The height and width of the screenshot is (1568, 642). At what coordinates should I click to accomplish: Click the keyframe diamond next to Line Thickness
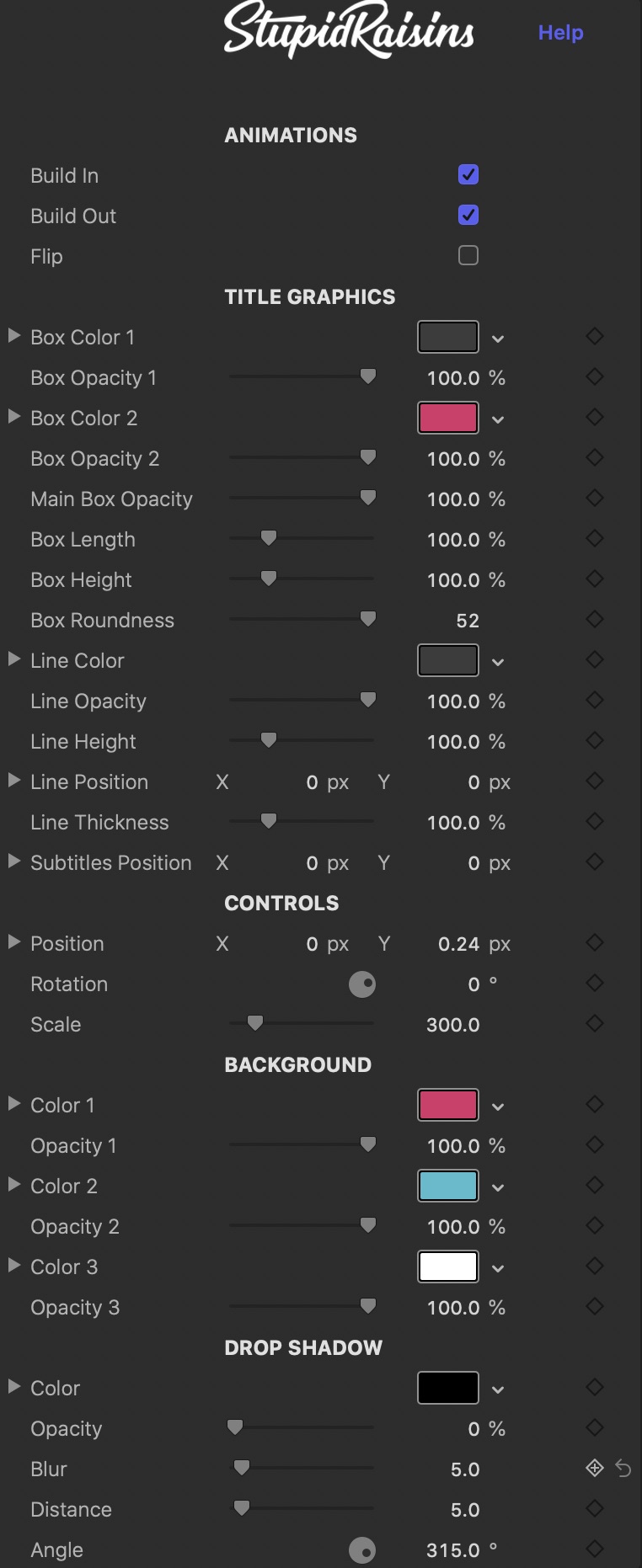click(595, 822)
